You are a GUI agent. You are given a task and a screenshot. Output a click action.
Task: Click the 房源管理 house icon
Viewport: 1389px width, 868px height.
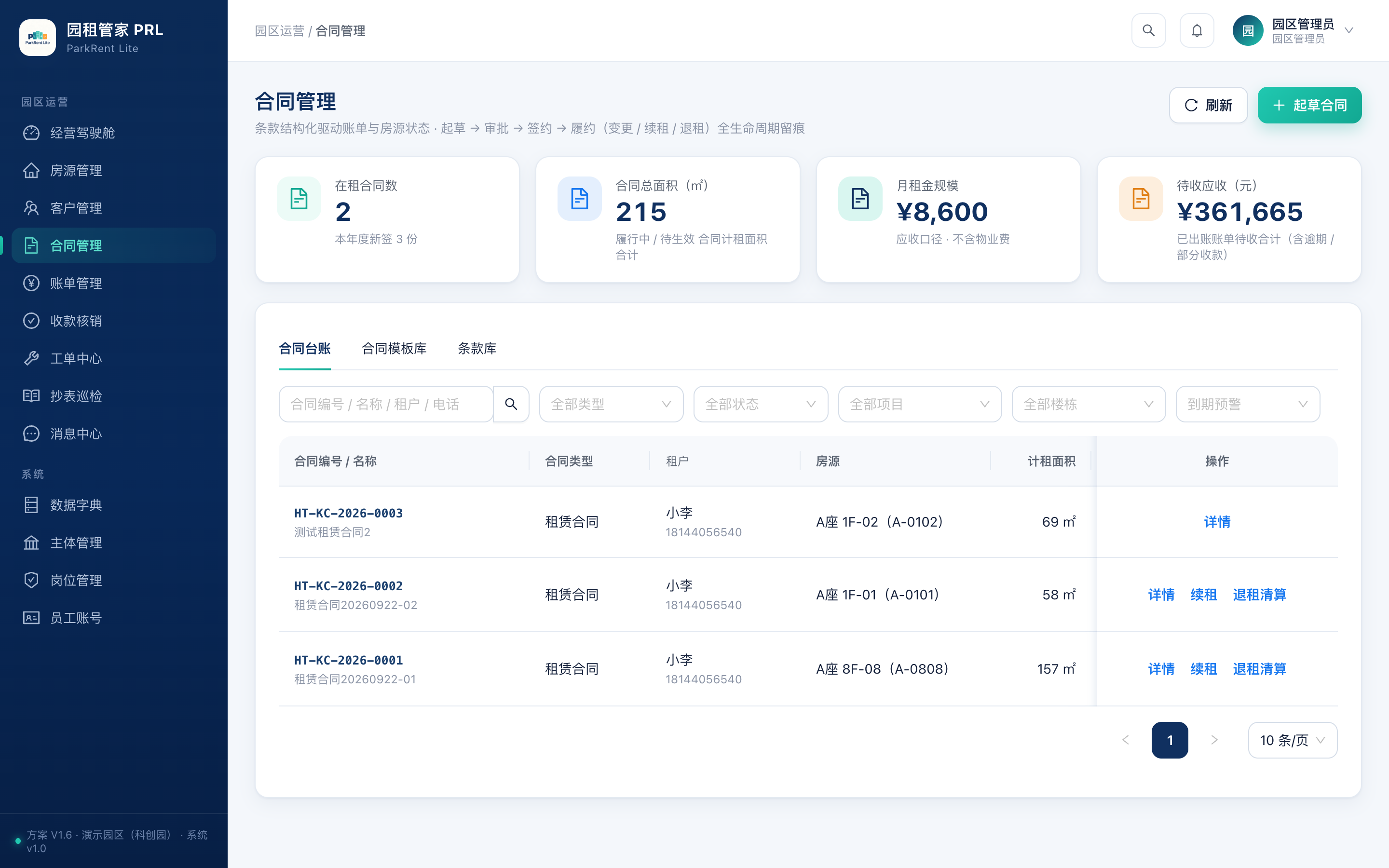[x=31, y=171]
